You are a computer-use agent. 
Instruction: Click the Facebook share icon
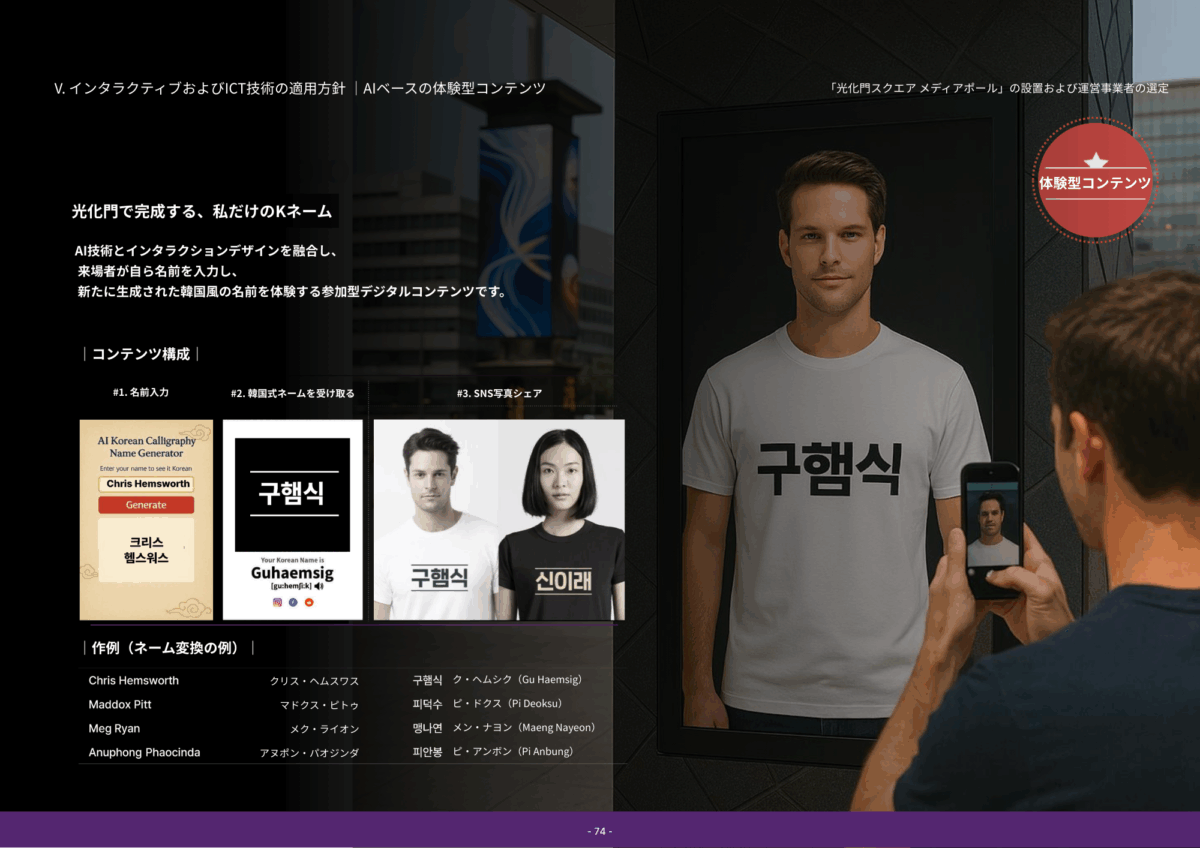click(x=293, y=602)
